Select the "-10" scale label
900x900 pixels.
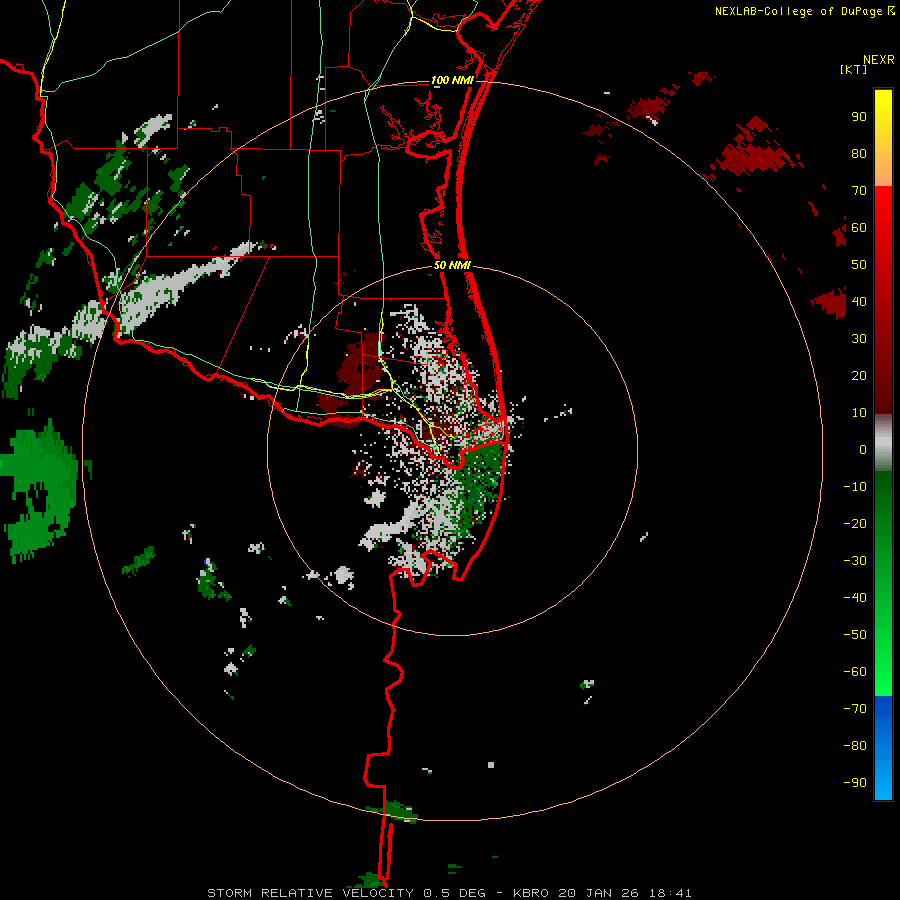(855, 487)
